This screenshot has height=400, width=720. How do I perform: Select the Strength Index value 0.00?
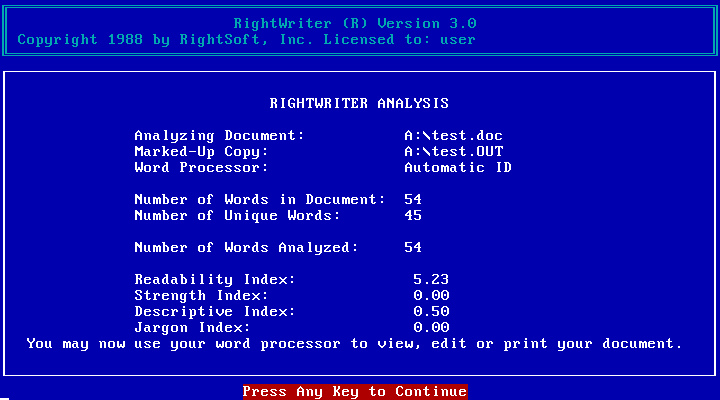(431, 296)
